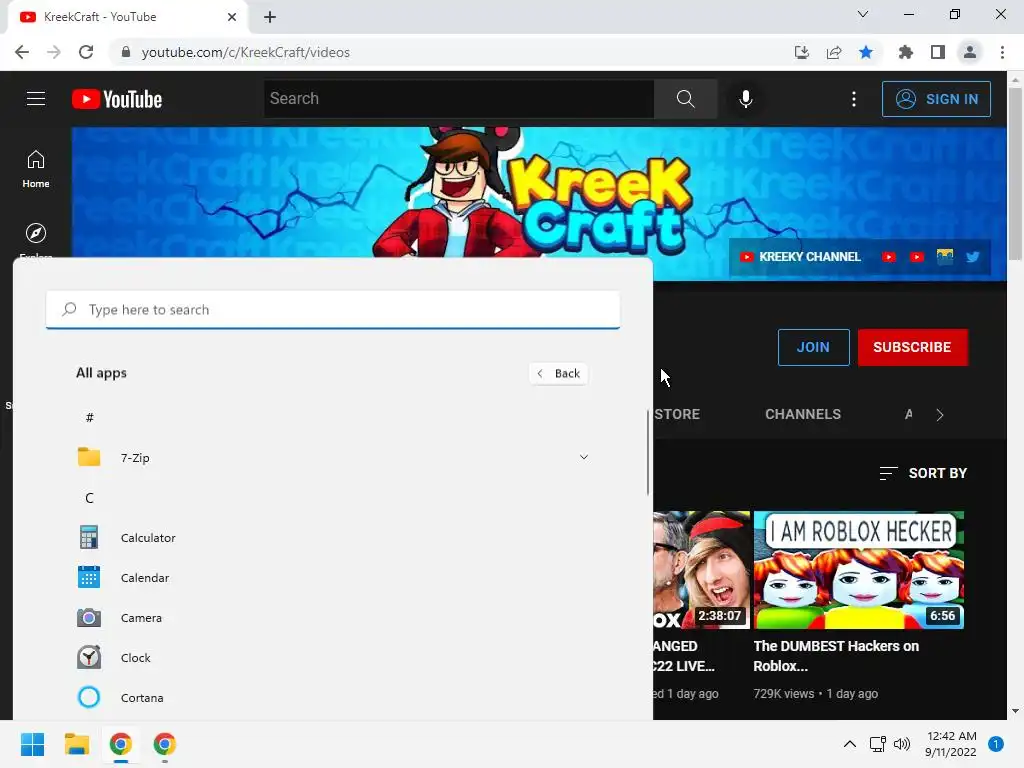This screenshot has height=768, width=1024.
Task: Click the All apps list scrollbar
Action: point(648,452)
